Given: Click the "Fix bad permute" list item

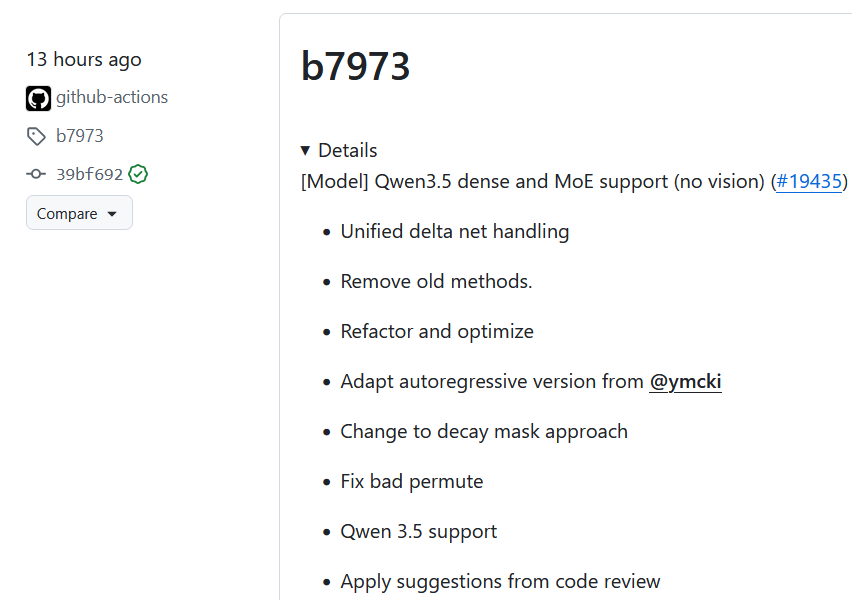Looking at the screenshot, I should [411, 482].
